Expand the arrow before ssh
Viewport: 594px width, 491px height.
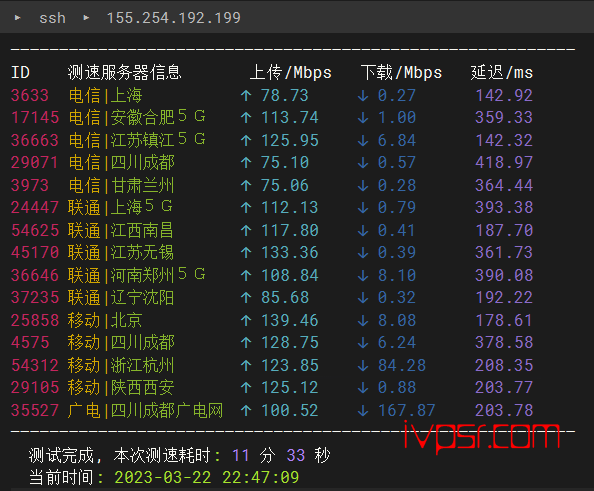pyautogui.click(x=17, y=17)
